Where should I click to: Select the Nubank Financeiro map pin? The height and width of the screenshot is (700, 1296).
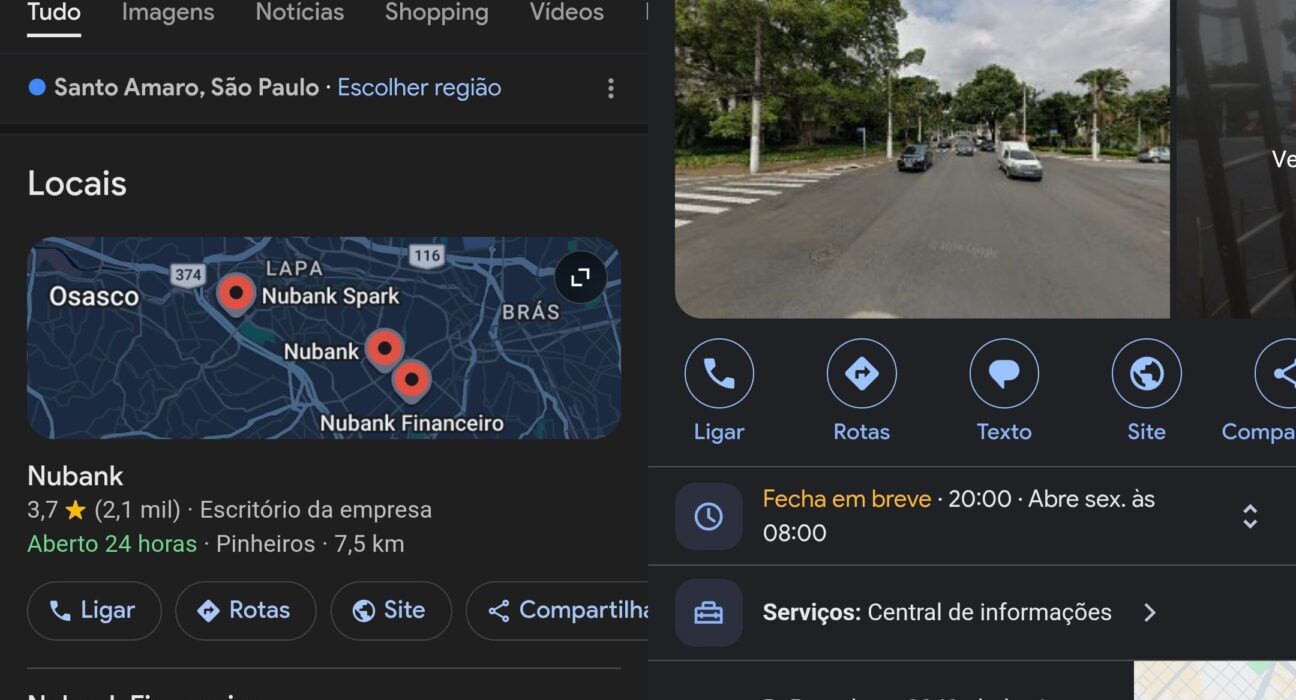pos(411,381)
